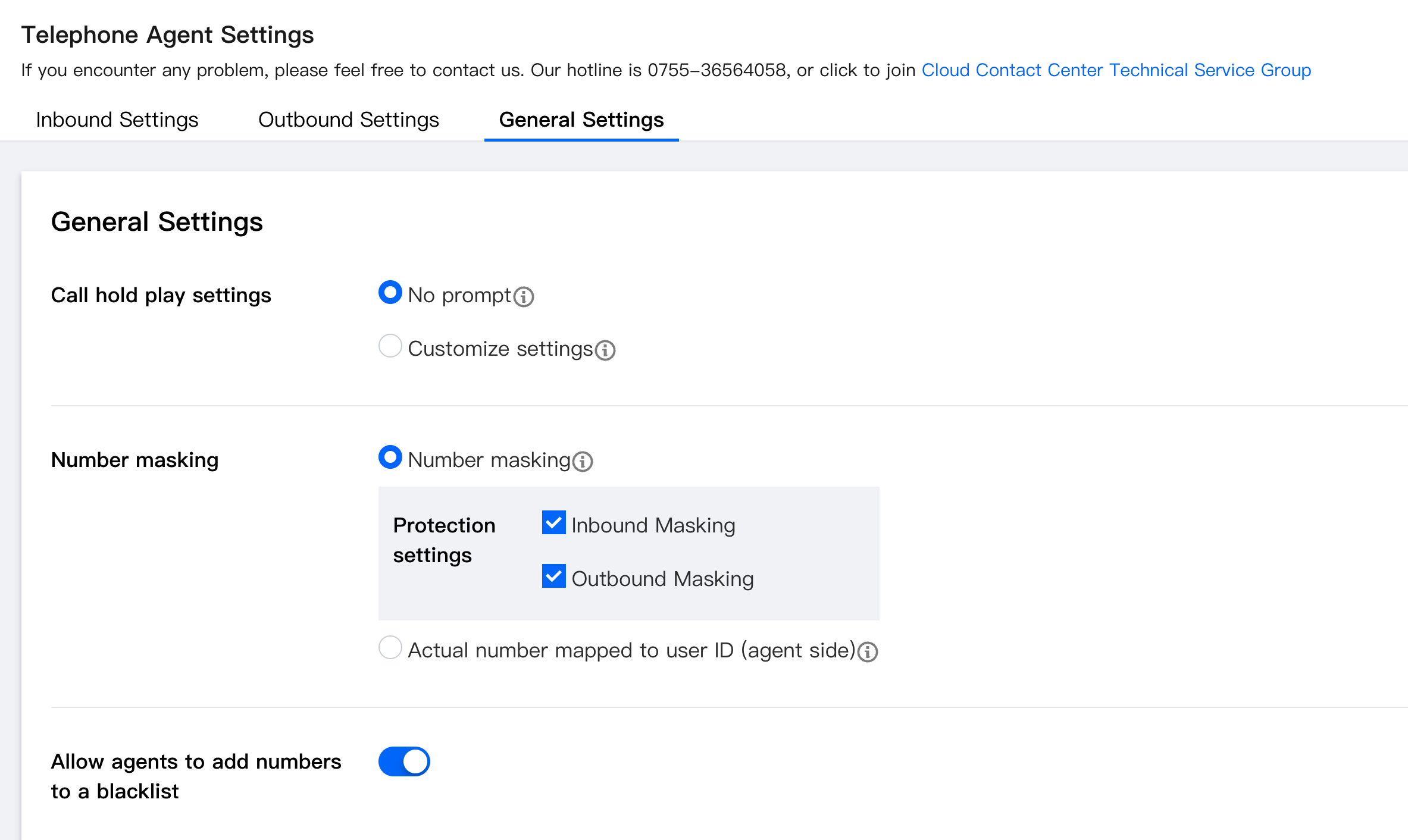Click the Outbound Masking label text
1408x840 pixels.
(x=662, y=579)
